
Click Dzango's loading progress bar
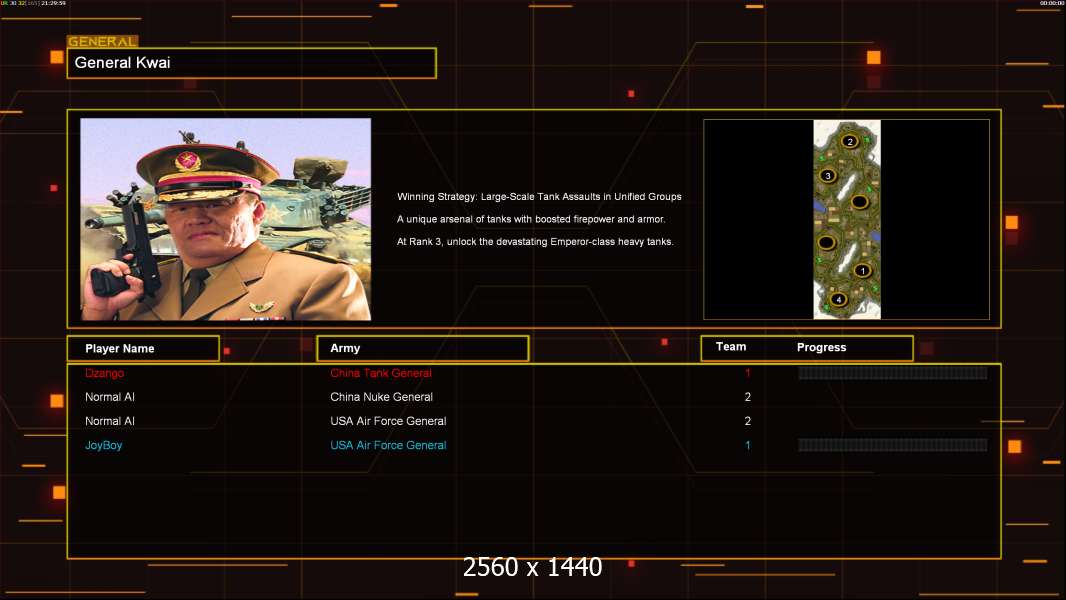(893, 372)
